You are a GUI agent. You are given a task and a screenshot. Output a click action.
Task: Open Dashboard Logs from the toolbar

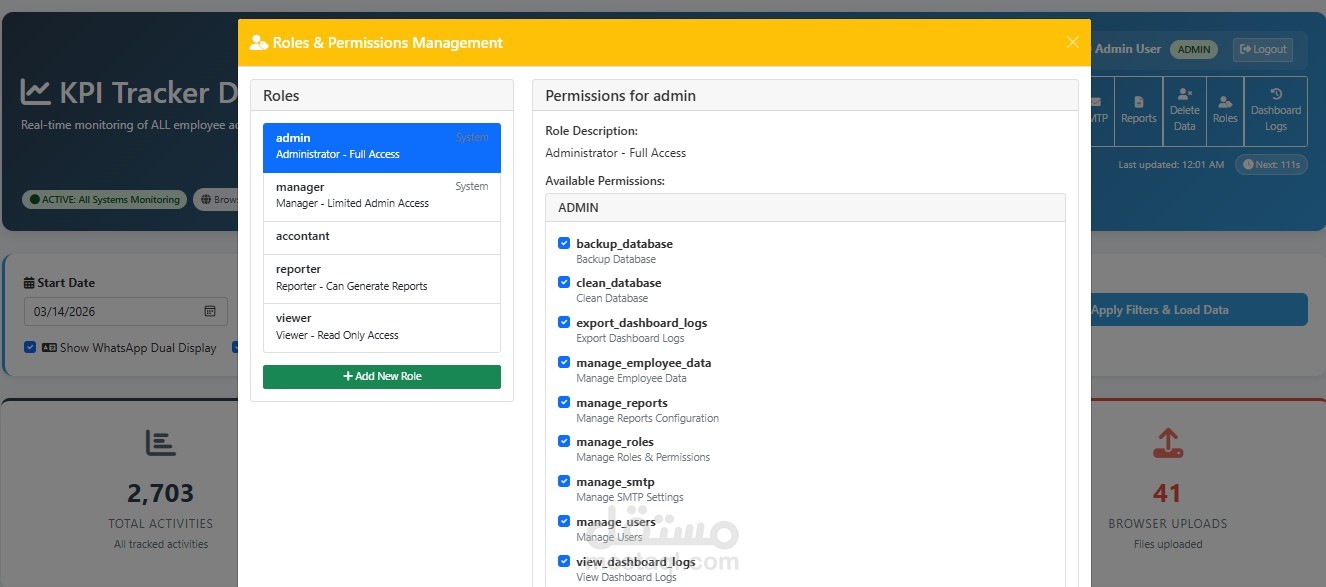[x=1276, y=110]
